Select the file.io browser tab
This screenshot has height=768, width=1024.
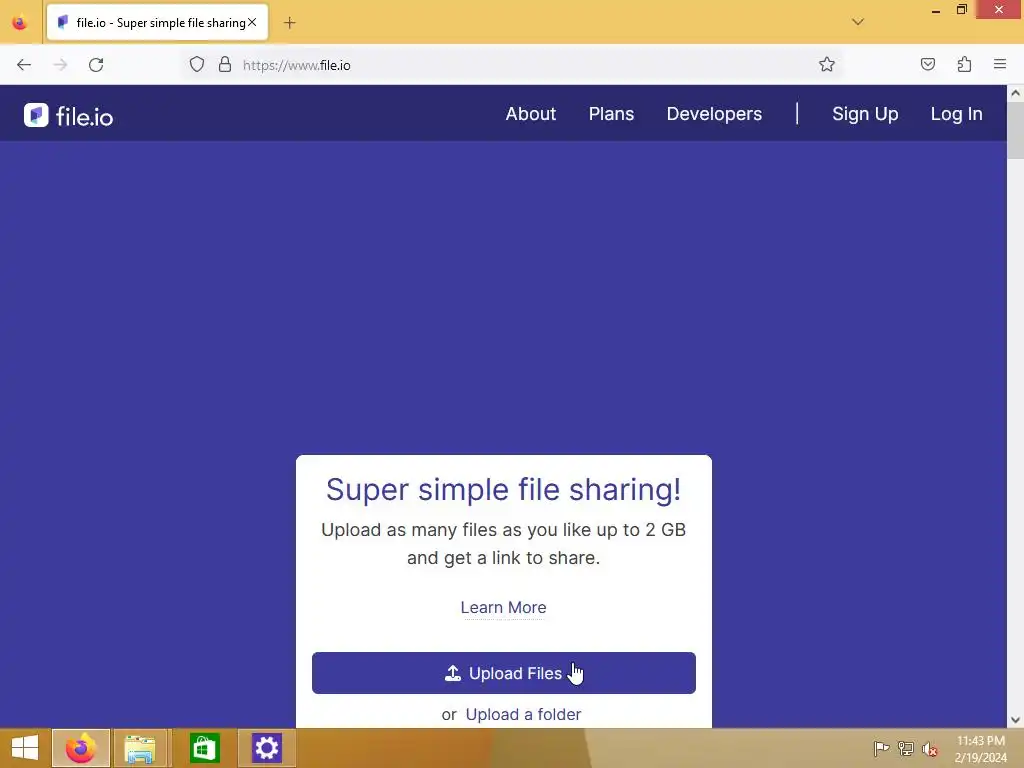click(157, 22)
